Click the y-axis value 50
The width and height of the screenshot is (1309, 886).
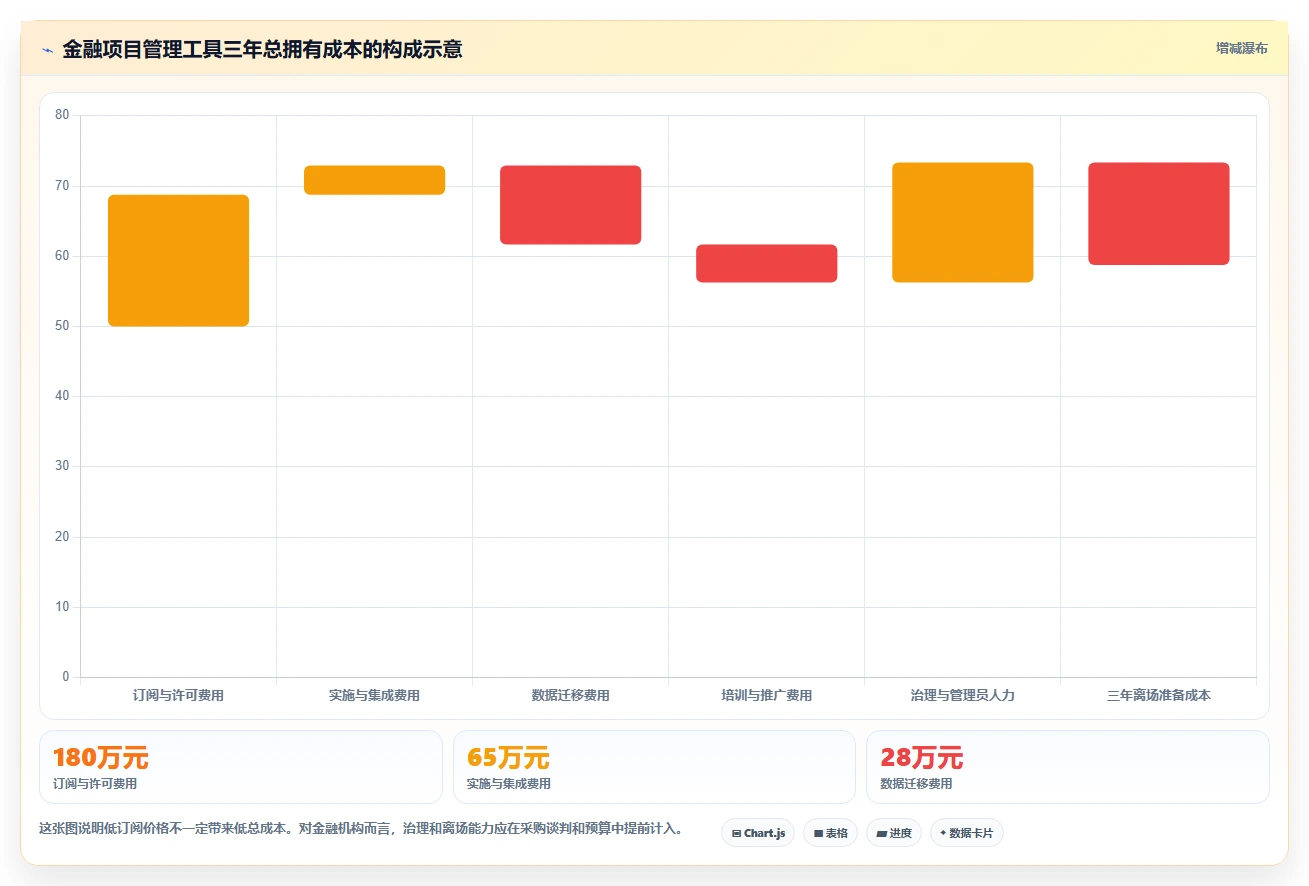coord(62,326)
